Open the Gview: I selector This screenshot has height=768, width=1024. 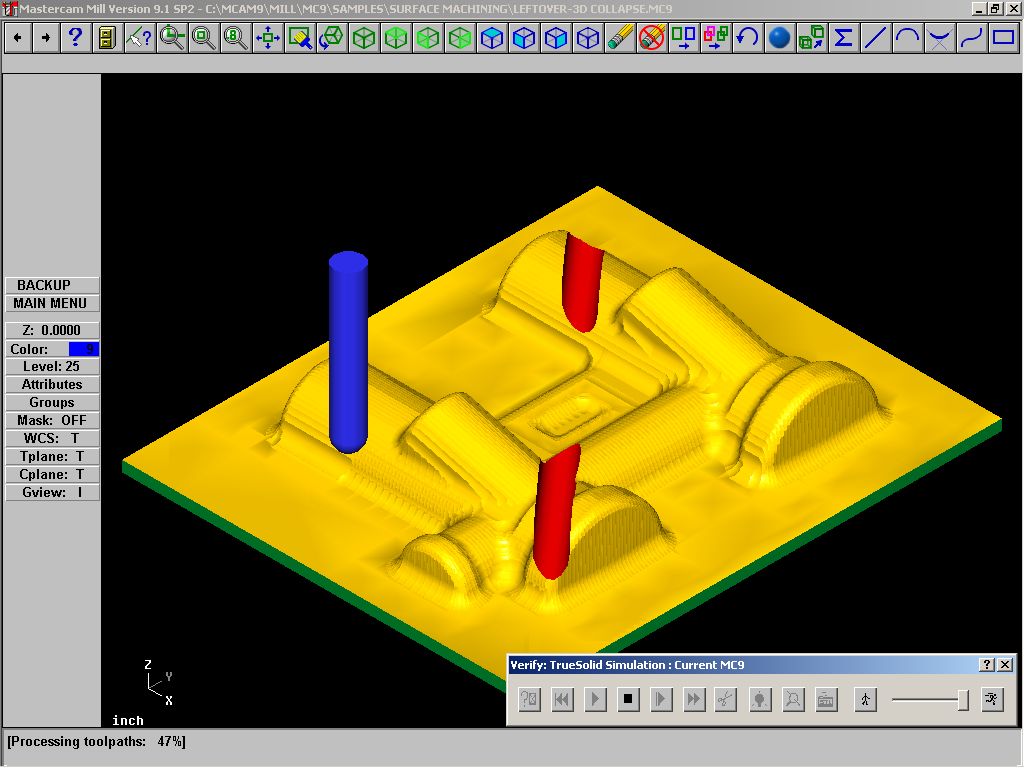point(52,492)
